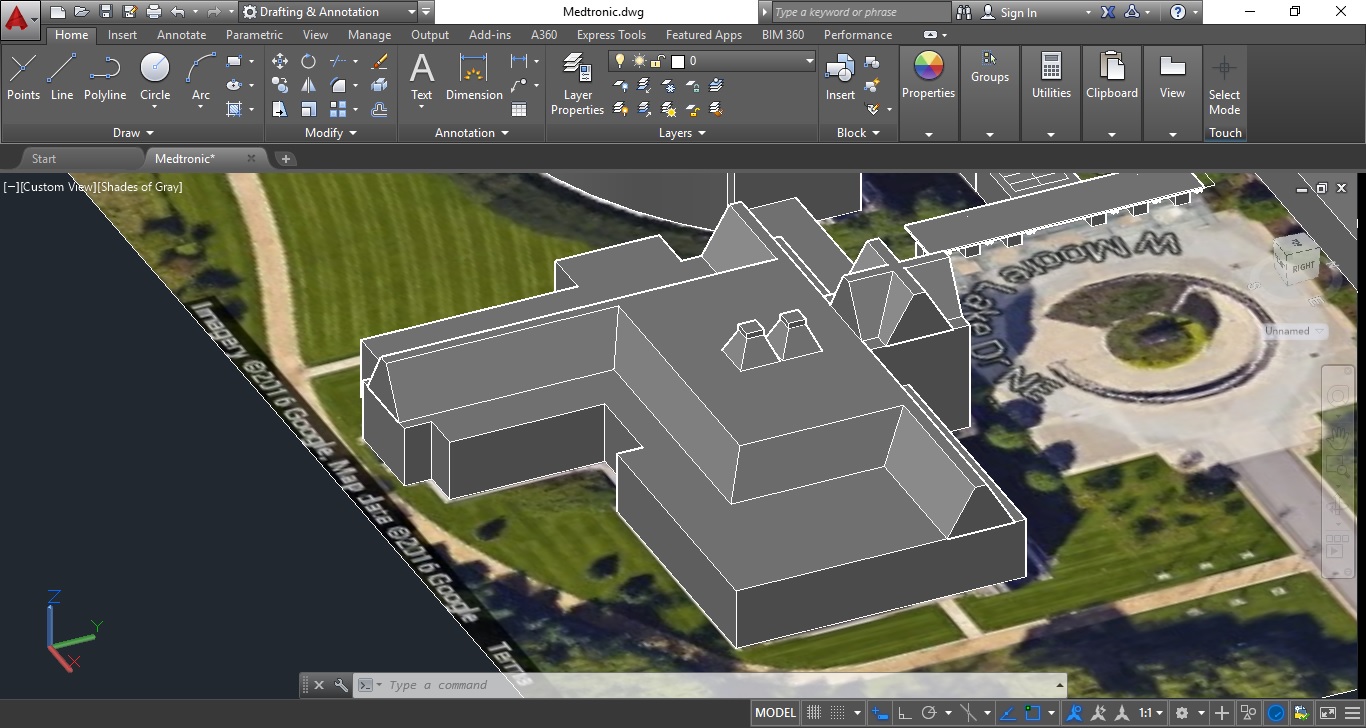The image size is (1366, 728).
Task: Click the Rotate tool in Modify
Action: pos(308,61)
